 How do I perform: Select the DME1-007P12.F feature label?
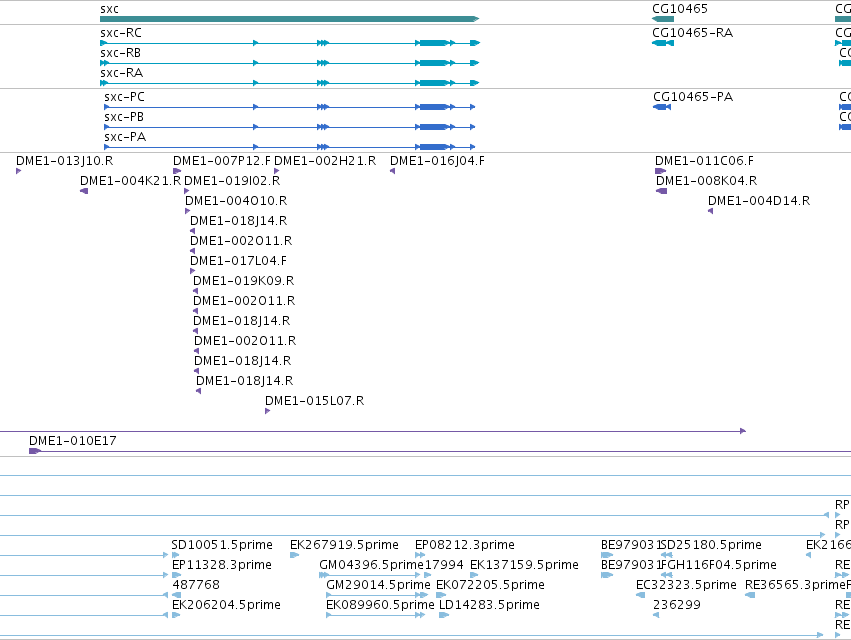[x=222, y=161]
